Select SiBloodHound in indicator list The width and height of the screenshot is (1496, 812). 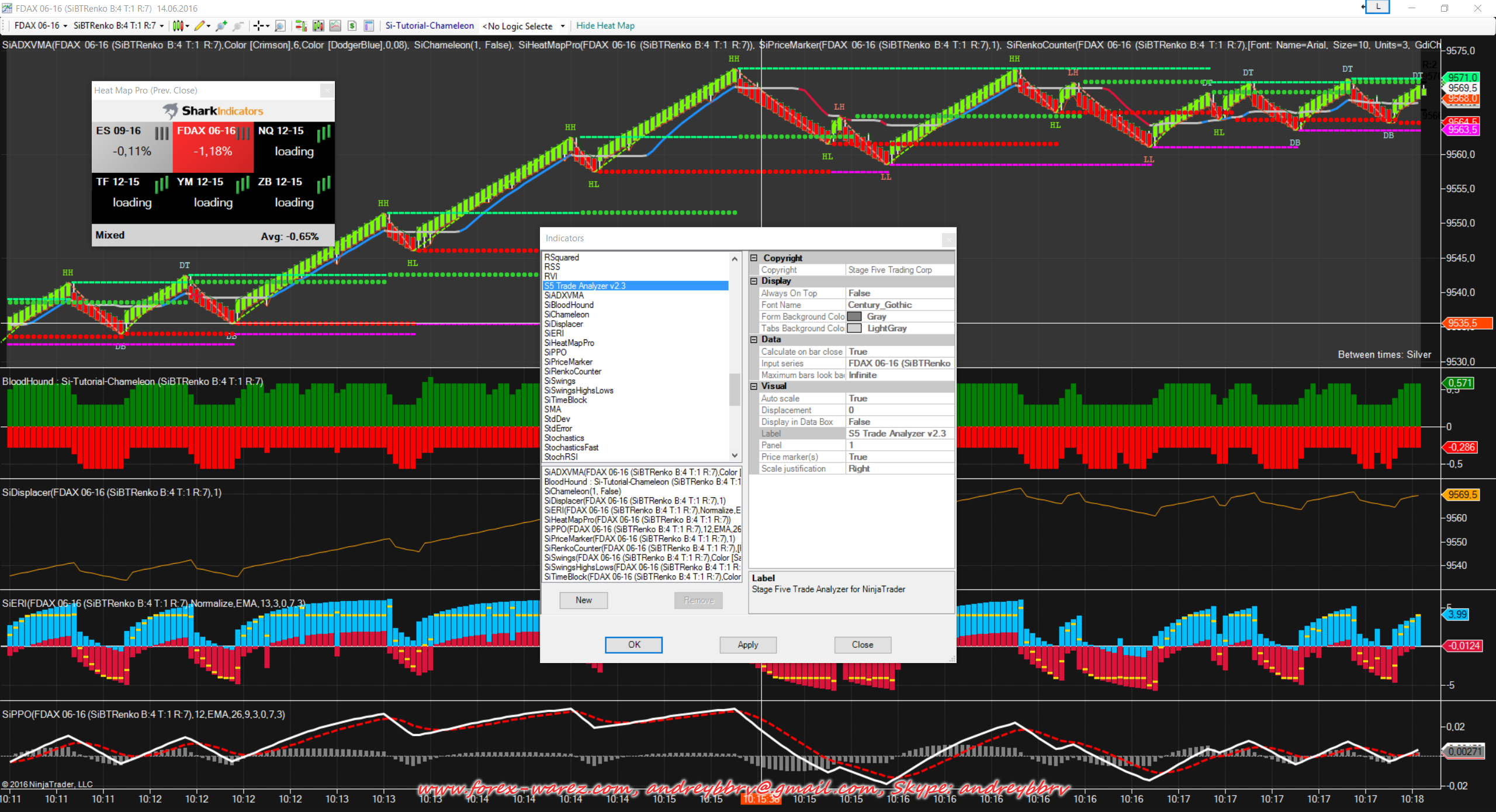pyautogui.click(x=569, y=305)
